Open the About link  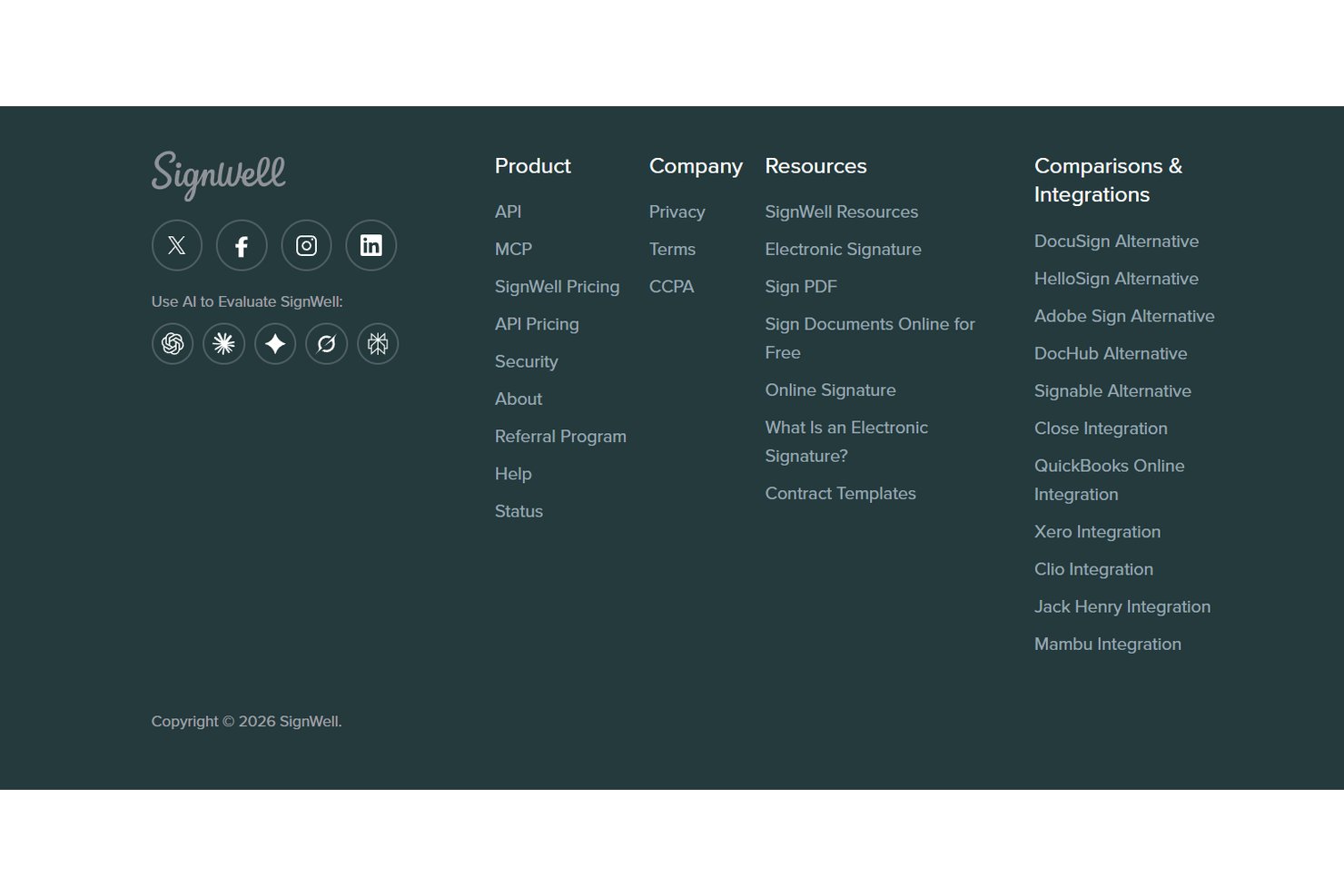[519, 399]
